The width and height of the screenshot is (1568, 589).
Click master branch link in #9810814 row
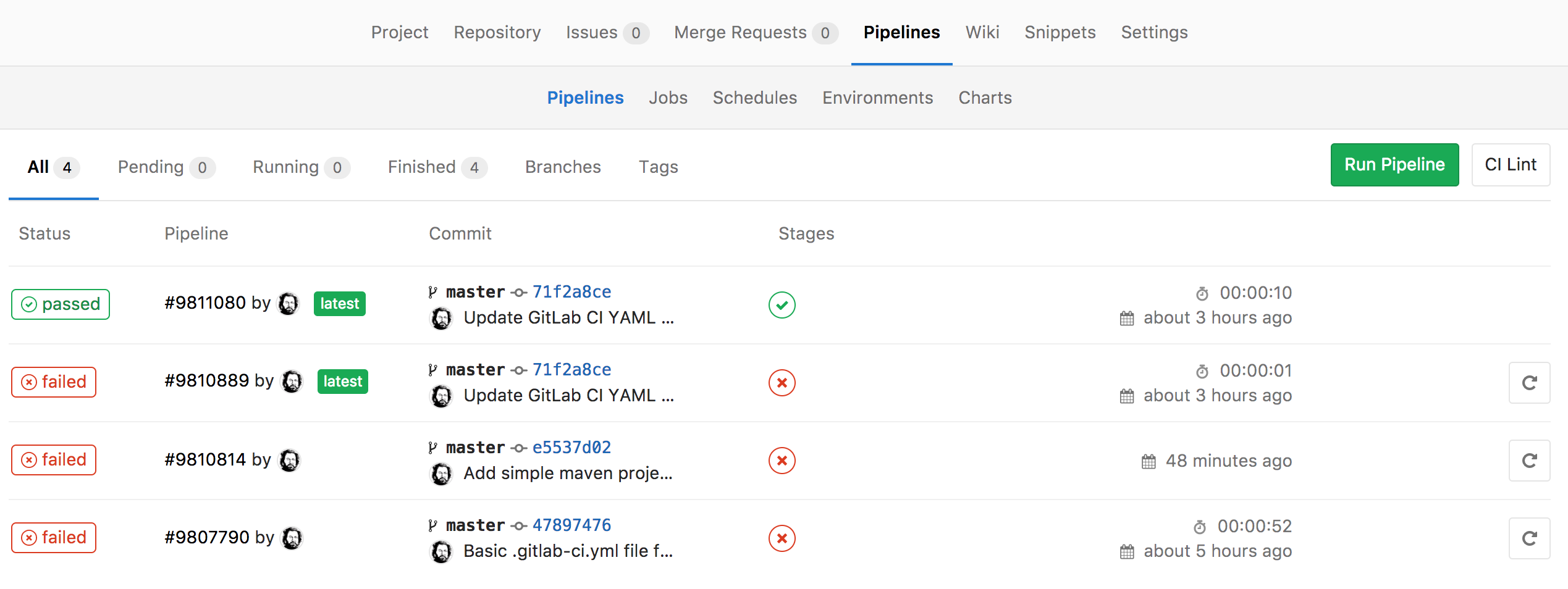[475, 448]
